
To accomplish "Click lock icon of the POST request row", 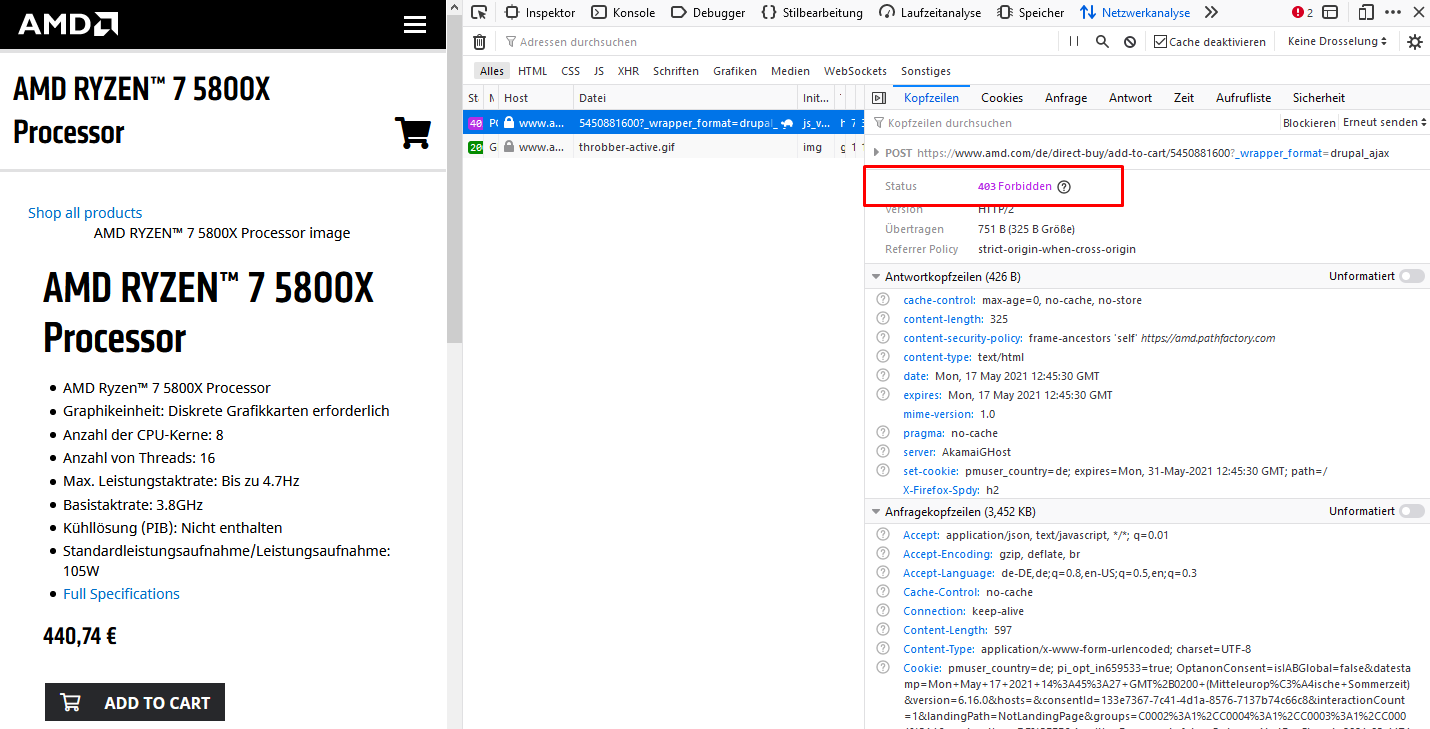I will [509, 123].
